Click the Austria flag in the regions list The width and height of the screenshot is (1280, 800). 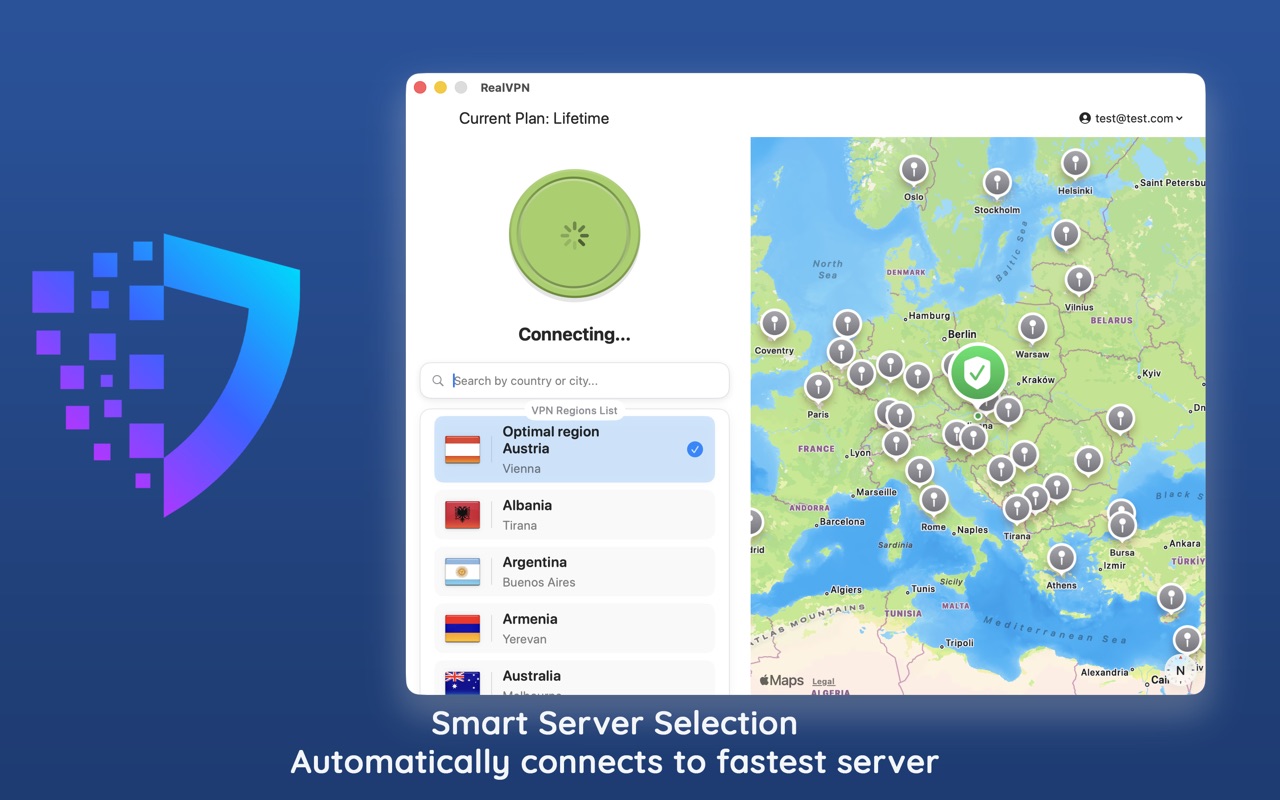point(463,450)
